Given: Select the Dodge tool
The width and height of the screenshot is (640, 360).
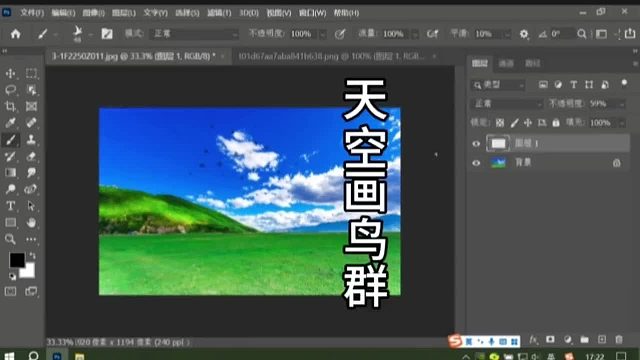Looking at the screenshot, I should pyautogui.click(x=10, y=189).
